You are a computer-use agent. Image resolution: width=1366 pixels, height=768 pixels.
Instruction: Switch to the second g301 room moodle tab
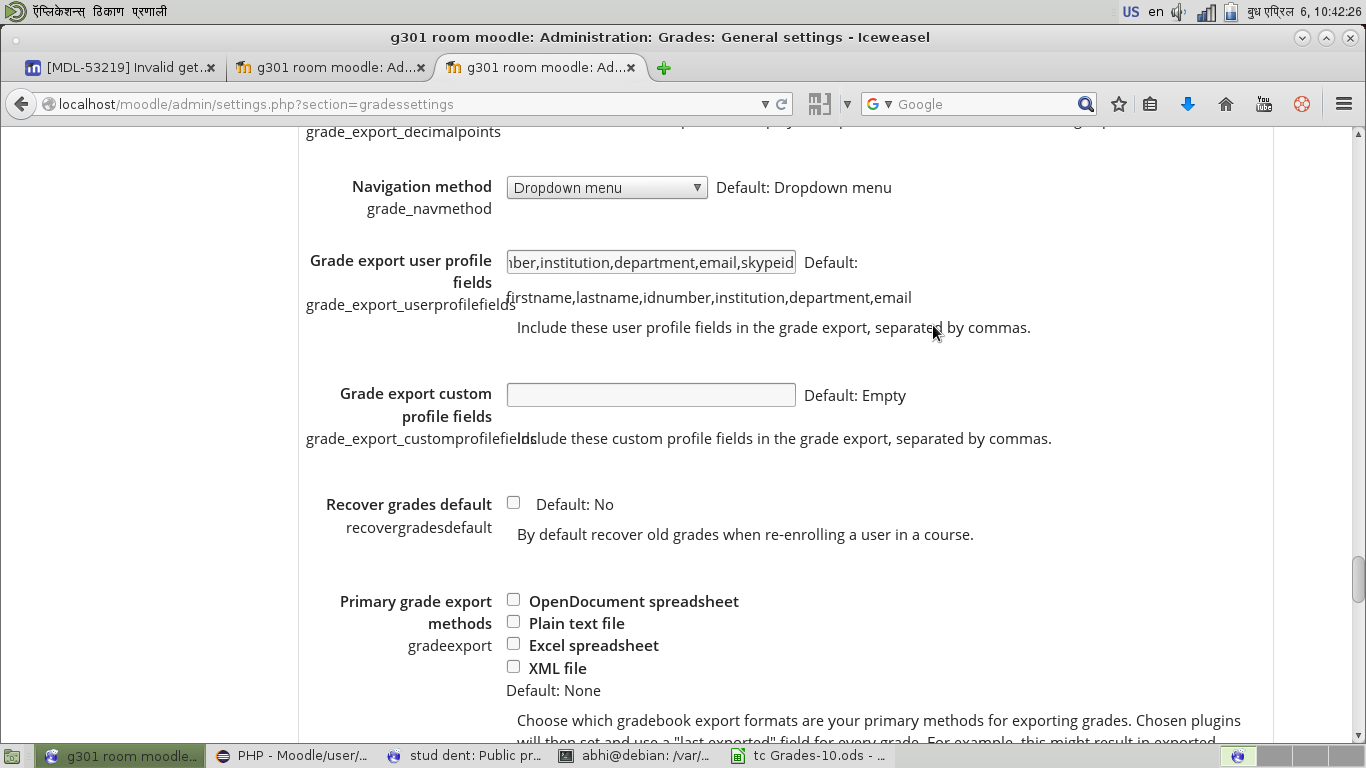[331, 68]
